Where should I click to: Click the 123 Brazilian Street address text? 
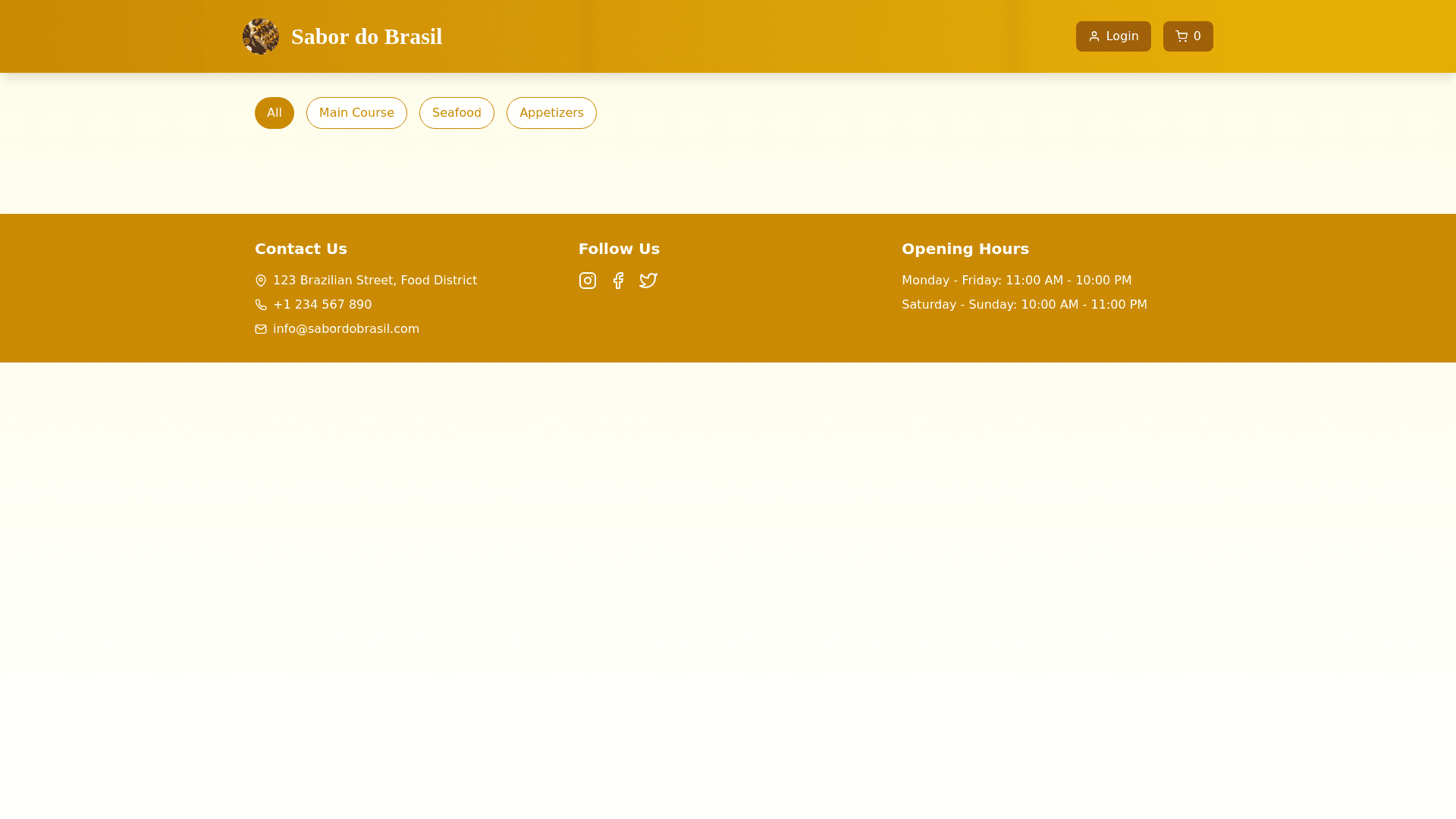click(375, 281)
